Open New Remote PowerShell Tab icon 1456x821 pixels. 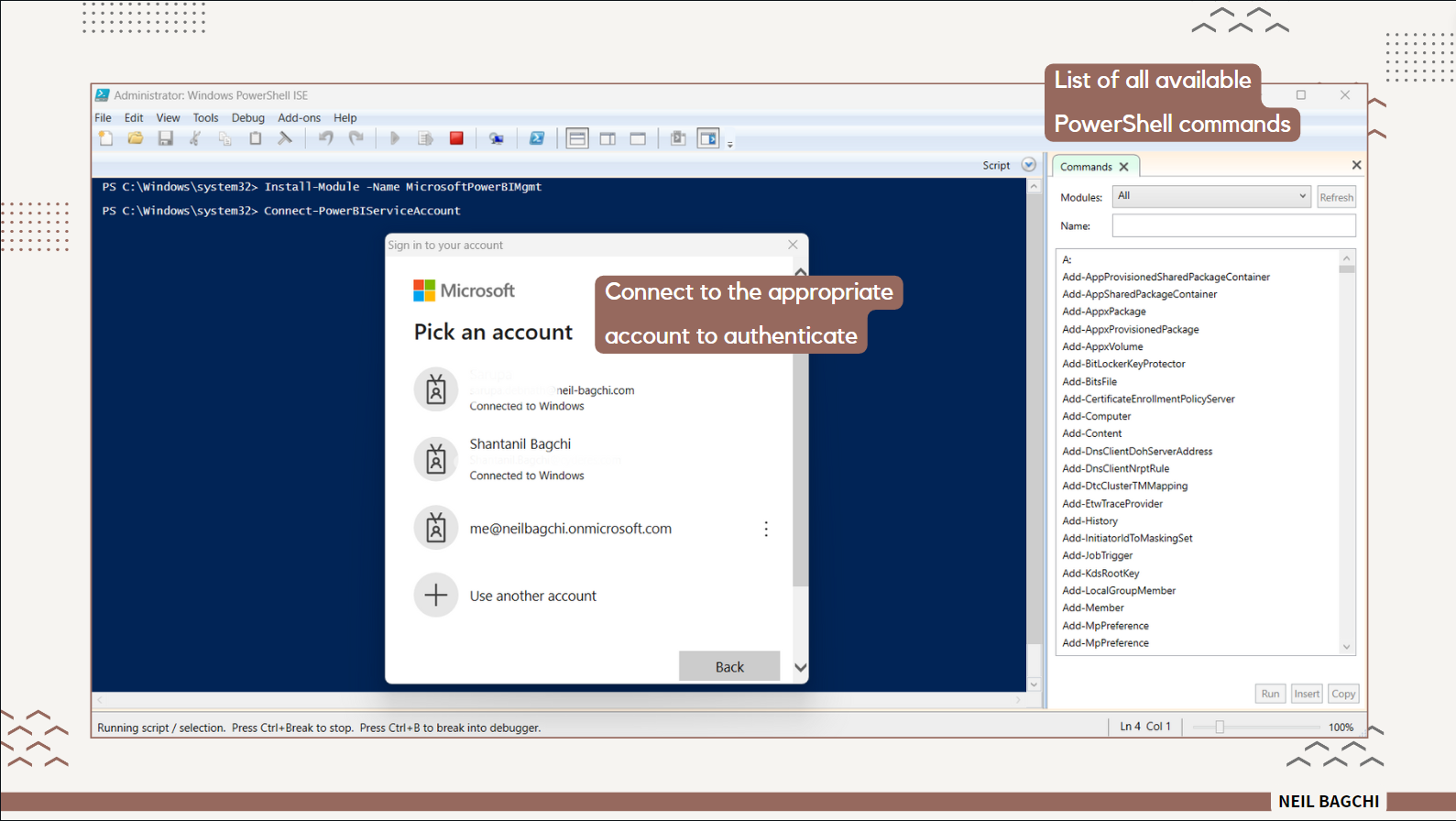point(497,138)
